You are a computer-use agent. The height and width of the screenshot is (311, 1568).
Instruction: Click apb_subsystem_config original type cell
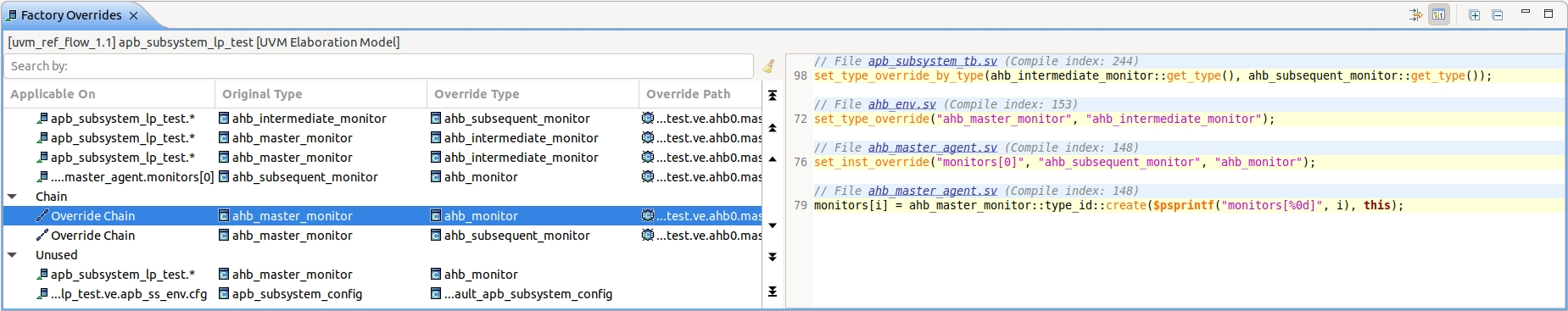(x=297, y=294)
